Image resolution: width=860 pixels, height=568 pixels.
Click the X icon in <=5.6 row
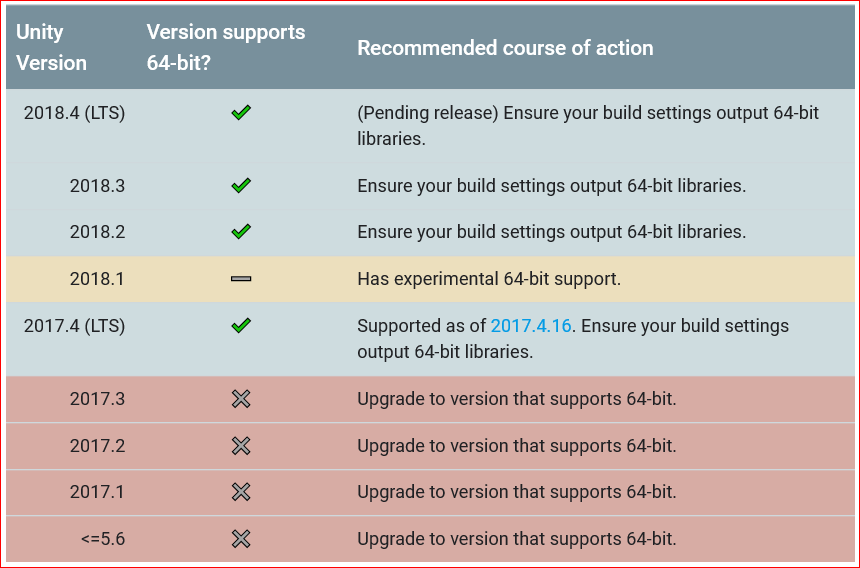[x=241, y=539]
